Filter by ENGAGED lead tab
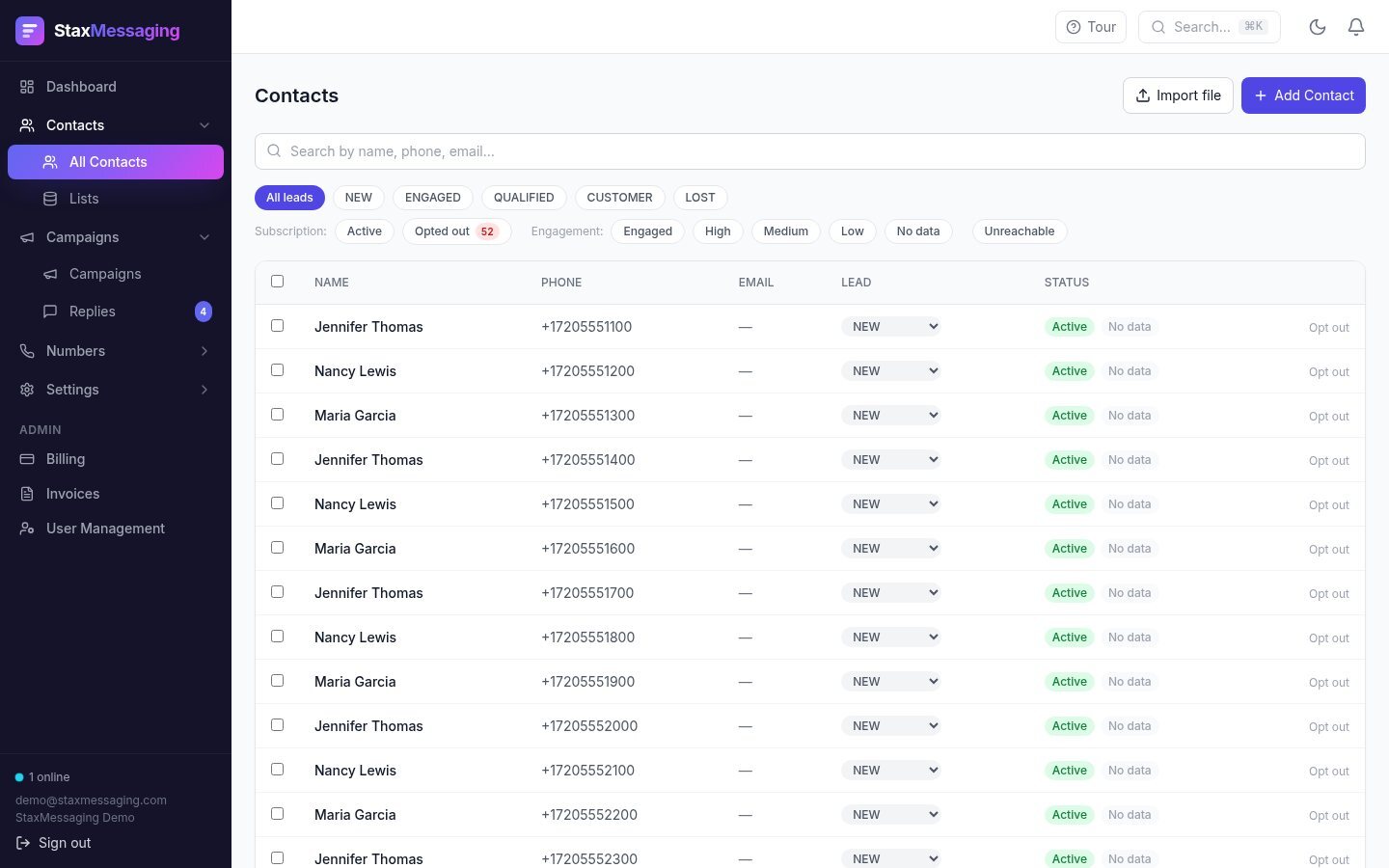Screen dimensions: 1389x868 433,198
